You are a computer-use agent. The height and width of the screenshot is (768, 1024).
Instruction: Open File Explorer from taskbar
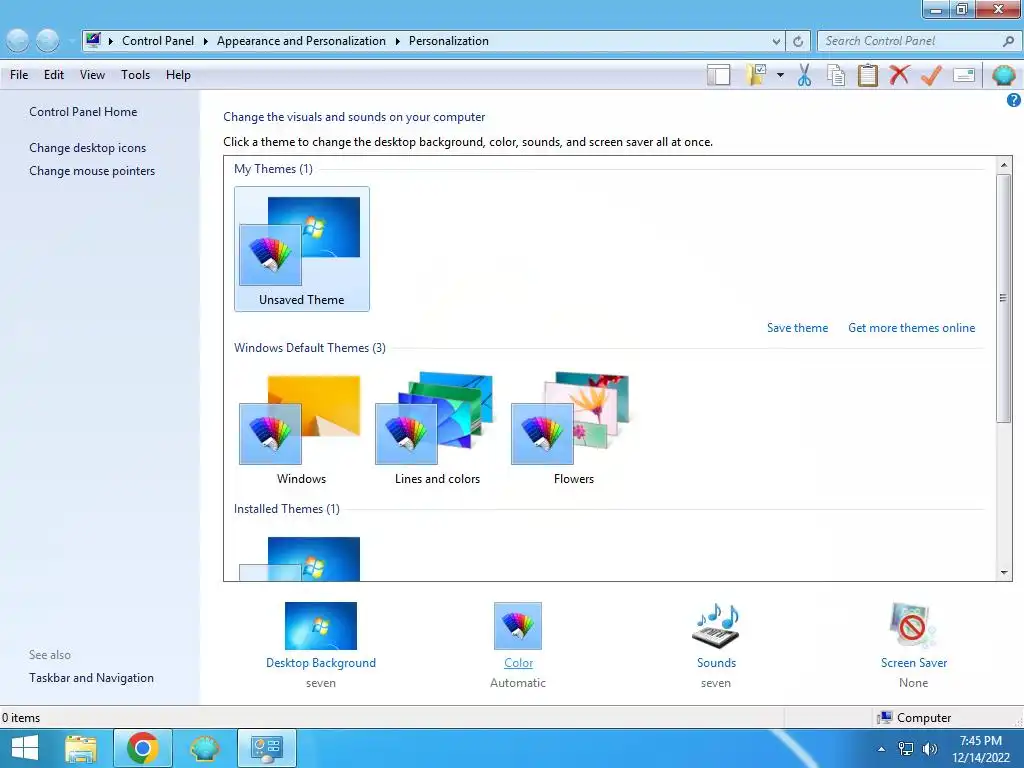click(x=81, y=748)
